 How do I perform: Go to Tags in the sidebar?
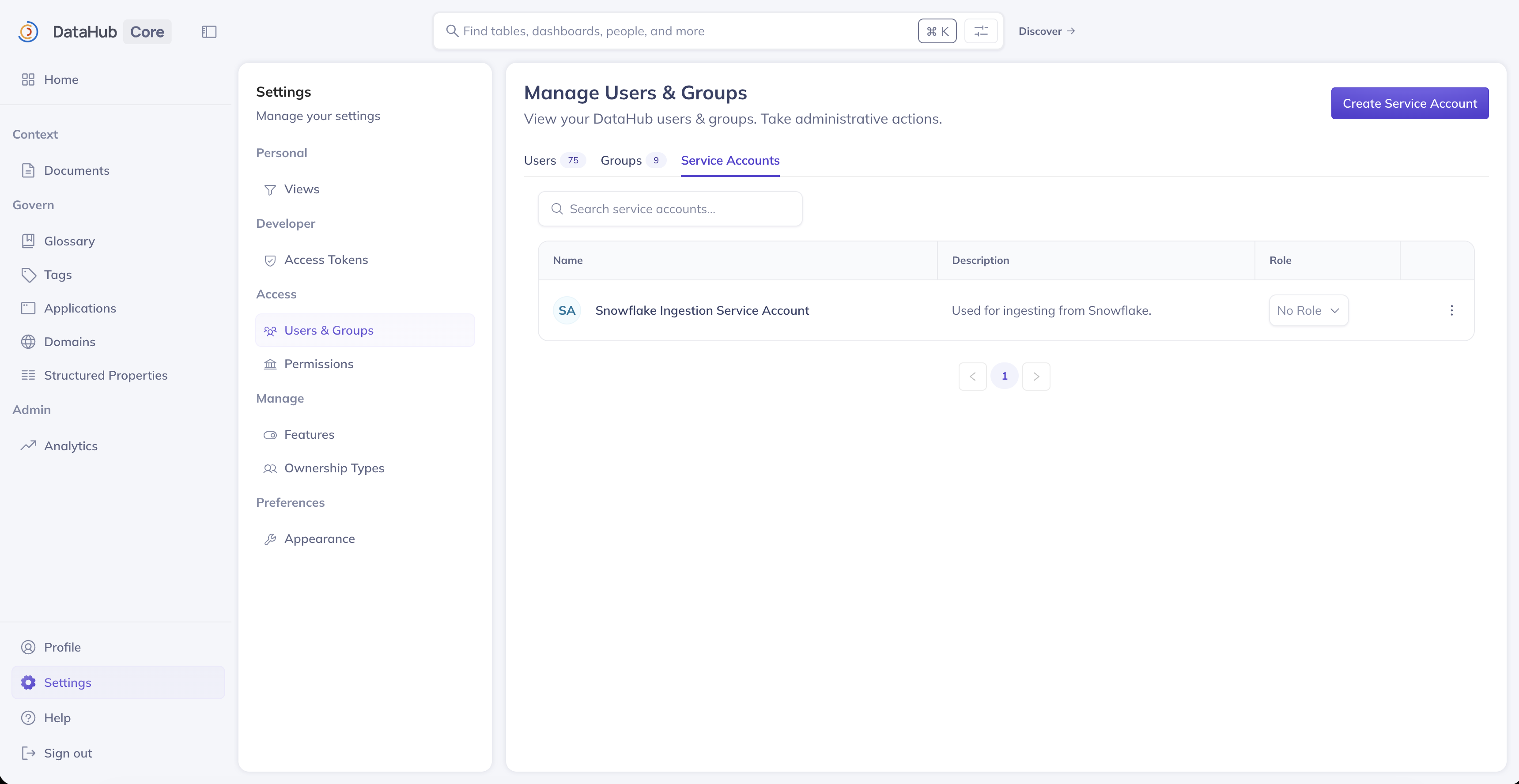(x=57, y=275)
